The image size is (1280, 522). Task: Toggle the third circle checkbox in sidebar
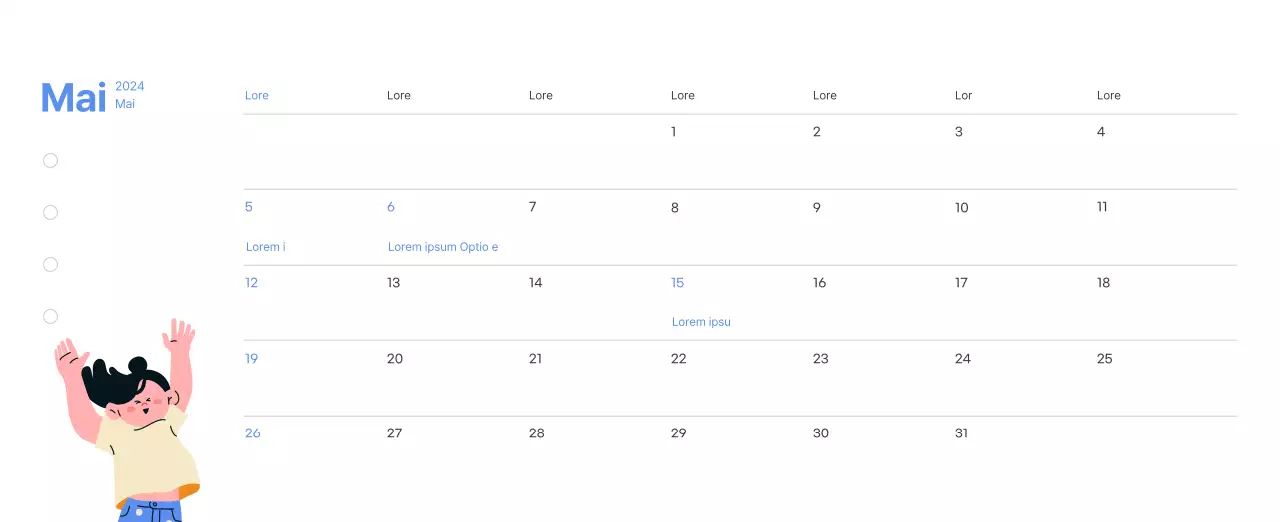pos(50,264)
